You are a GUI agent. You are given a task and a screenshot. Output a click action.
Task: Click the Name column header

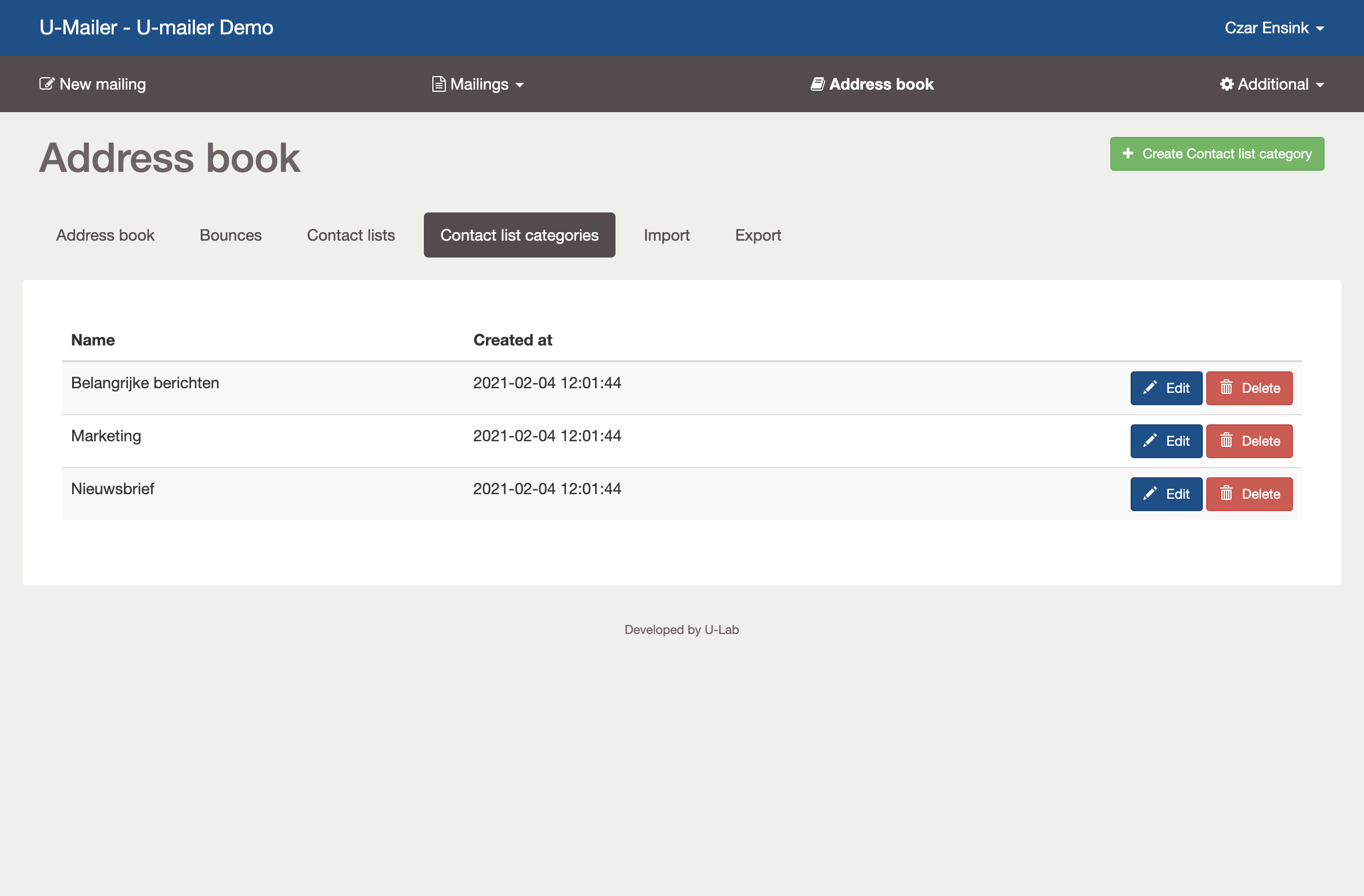[x=93, y=340]
